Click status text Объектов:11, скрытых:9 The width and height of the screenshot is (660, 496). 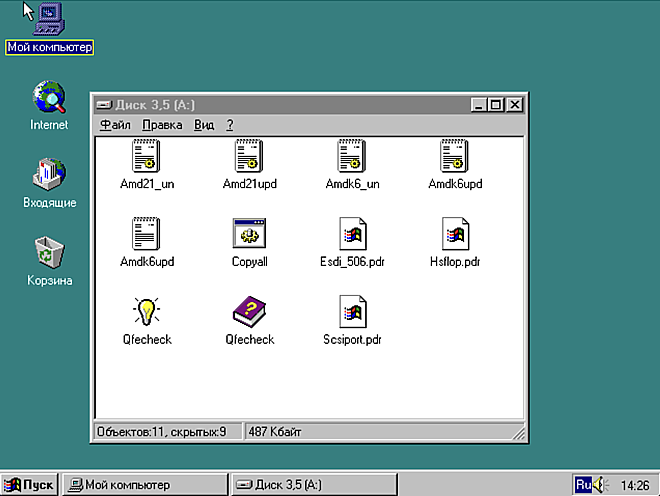(162, 432)
